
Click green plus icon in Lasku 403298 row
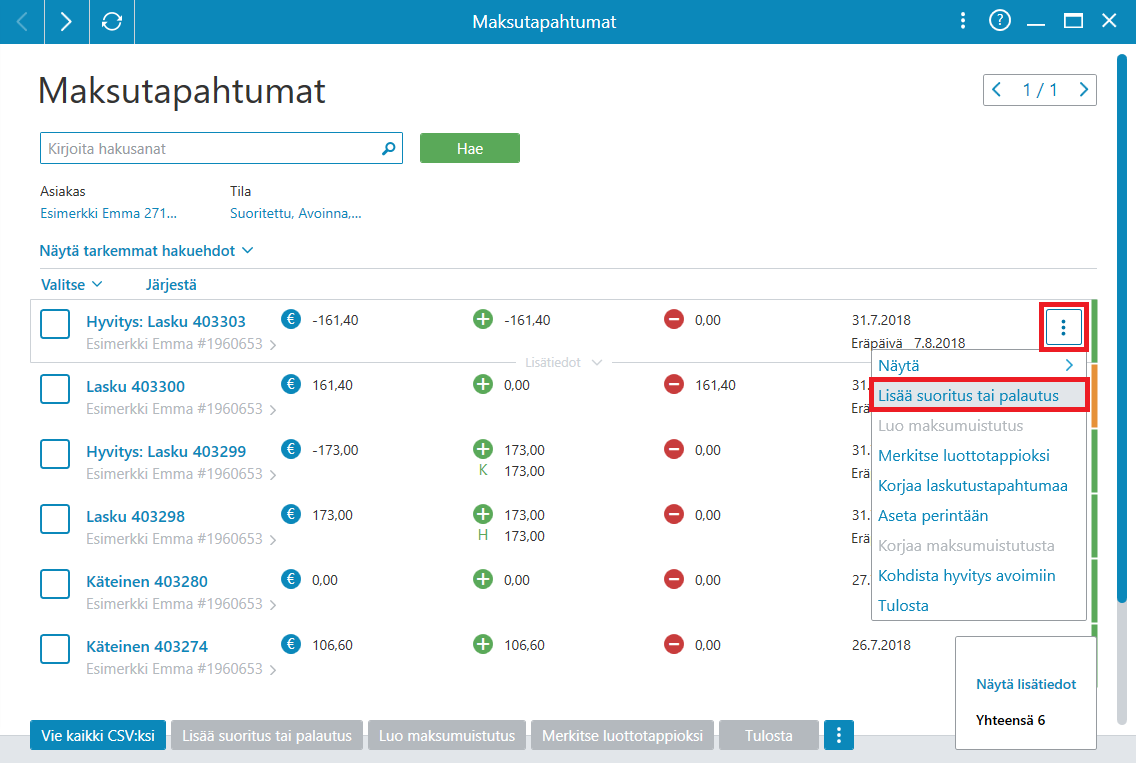(483, 514)
